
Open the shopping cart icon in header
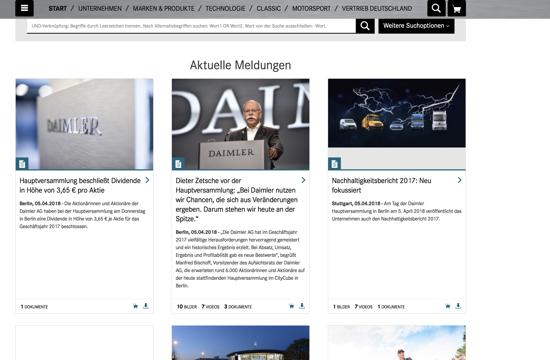pos(457,8)
